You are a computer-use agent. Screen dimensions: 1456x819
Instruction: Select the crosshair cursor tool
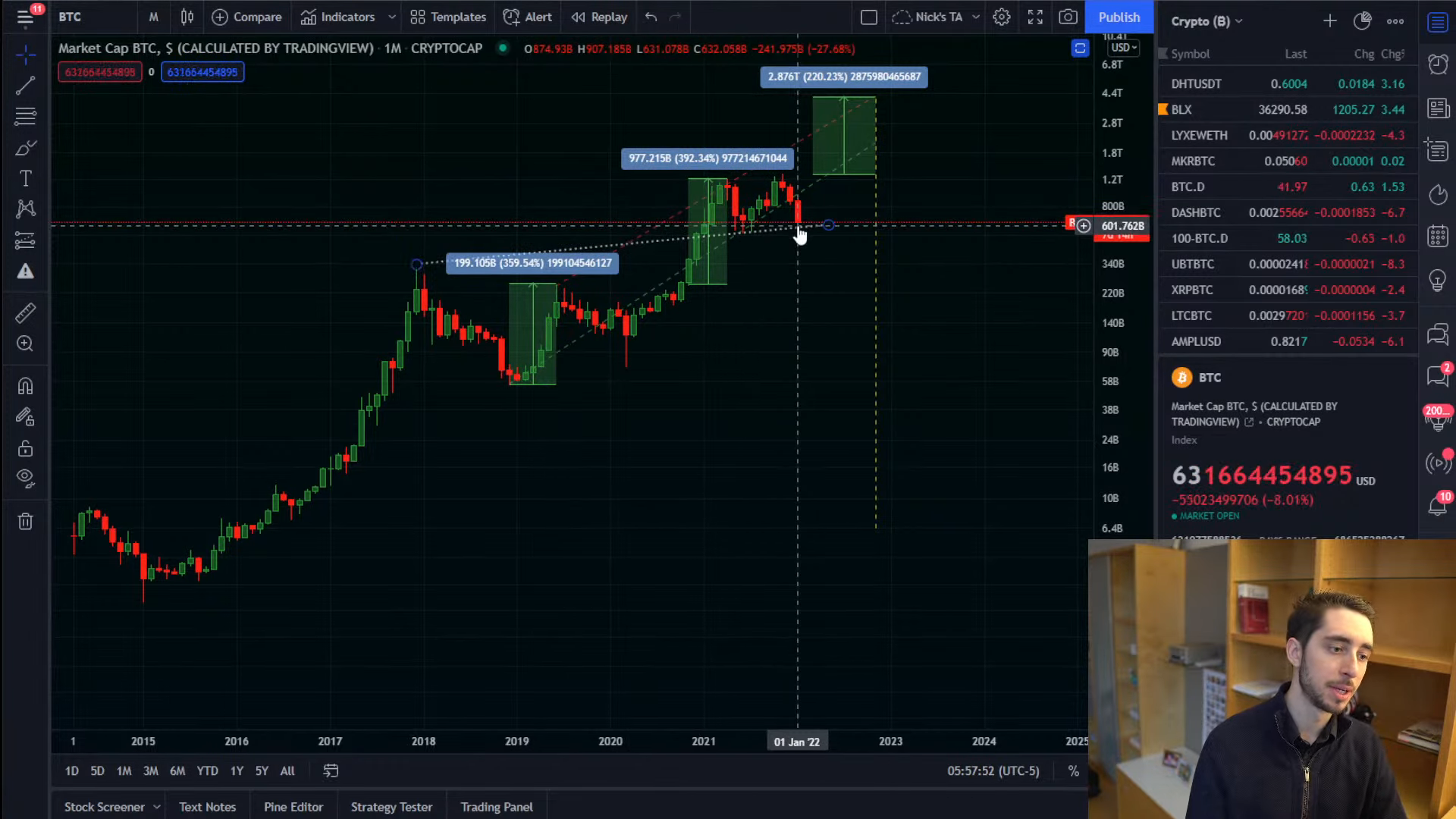point(25,54)
